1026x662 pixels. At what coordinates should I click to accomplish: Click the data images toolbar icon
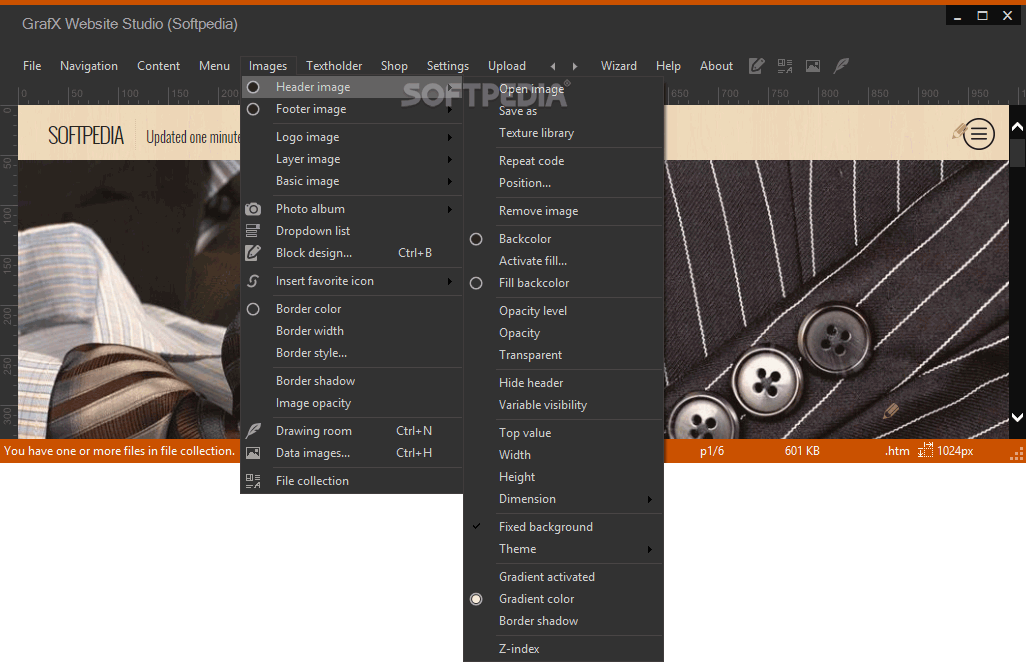[813, 65]
